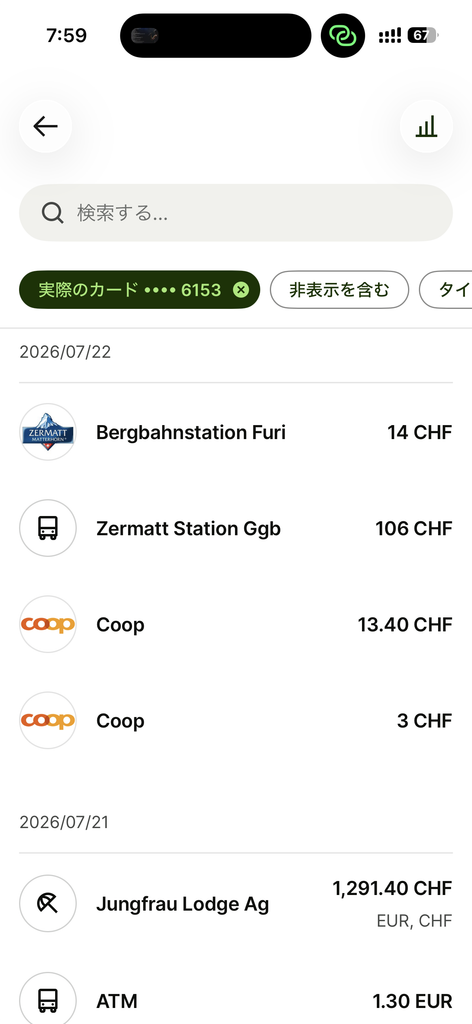The image size is (472, 1024).
Task: Focus the 検索する search field
Action: 236,213
